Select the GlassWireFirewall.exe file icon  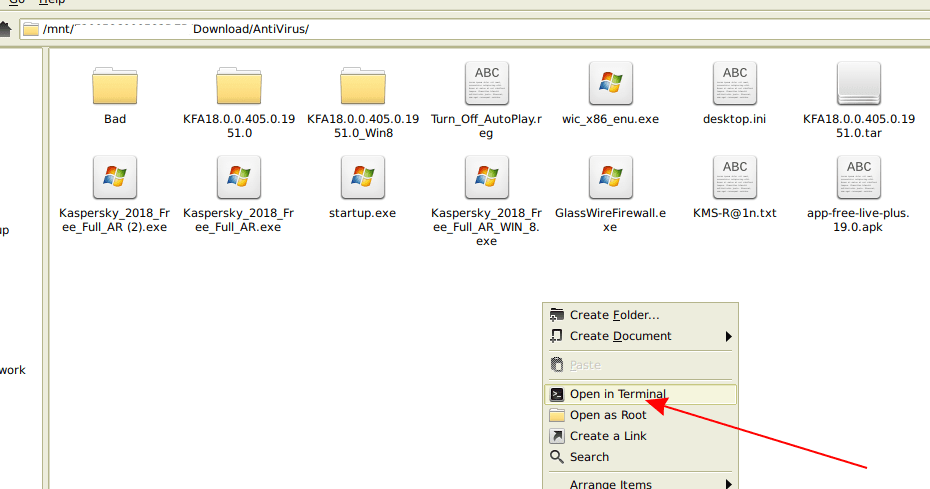point(611,177)
